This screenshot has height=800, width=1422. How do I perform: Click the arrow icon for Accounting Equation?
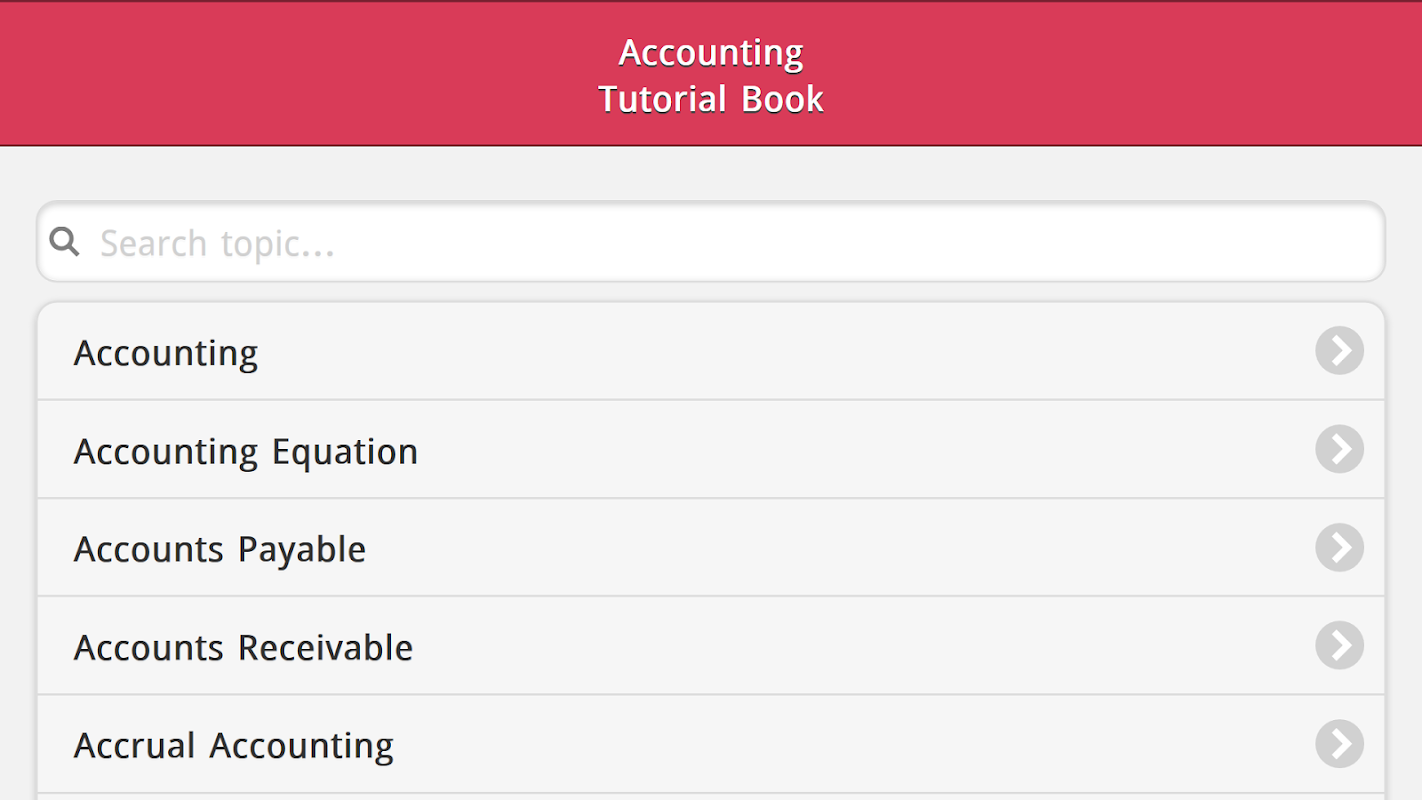tap(1339, 449)
